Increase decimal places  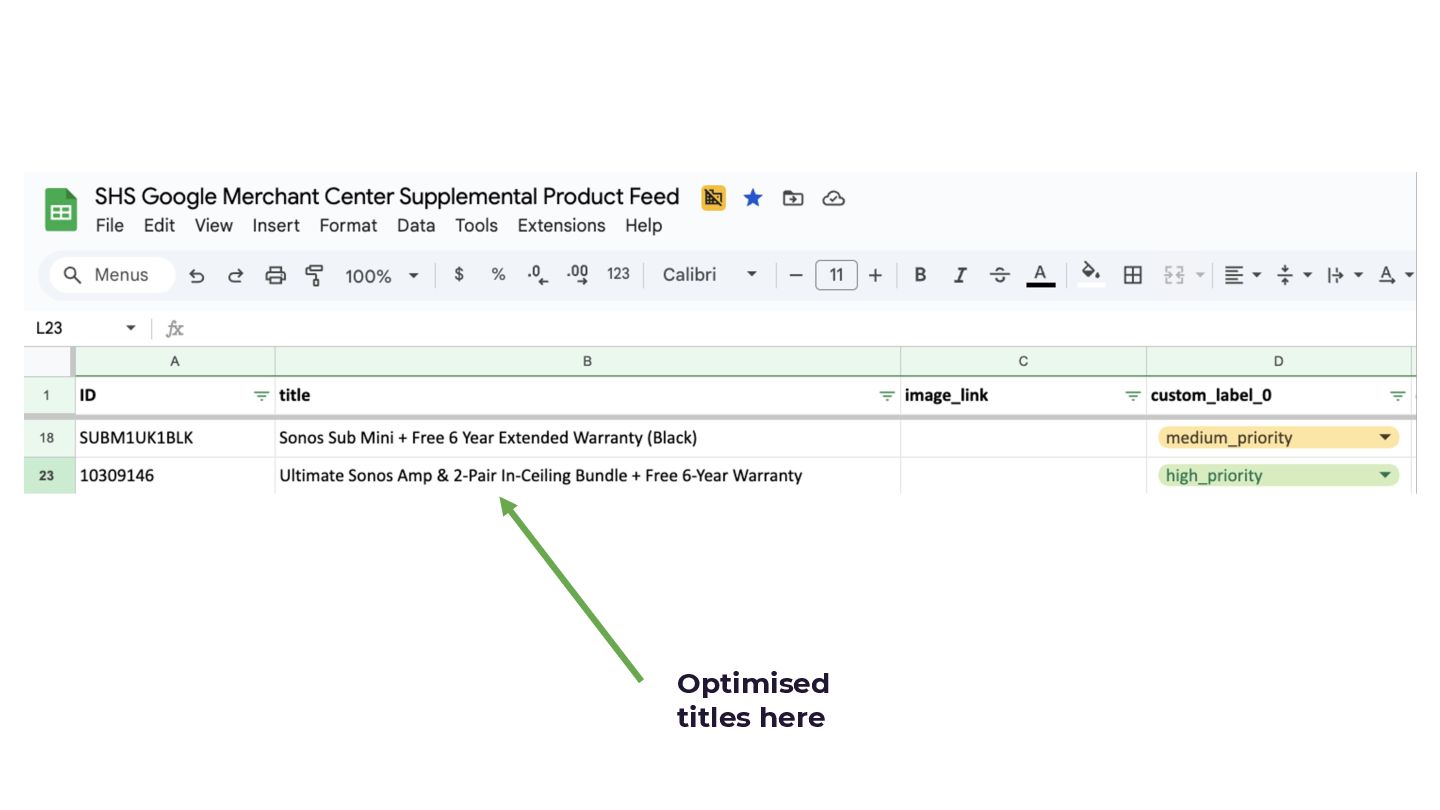click(578, 275)
